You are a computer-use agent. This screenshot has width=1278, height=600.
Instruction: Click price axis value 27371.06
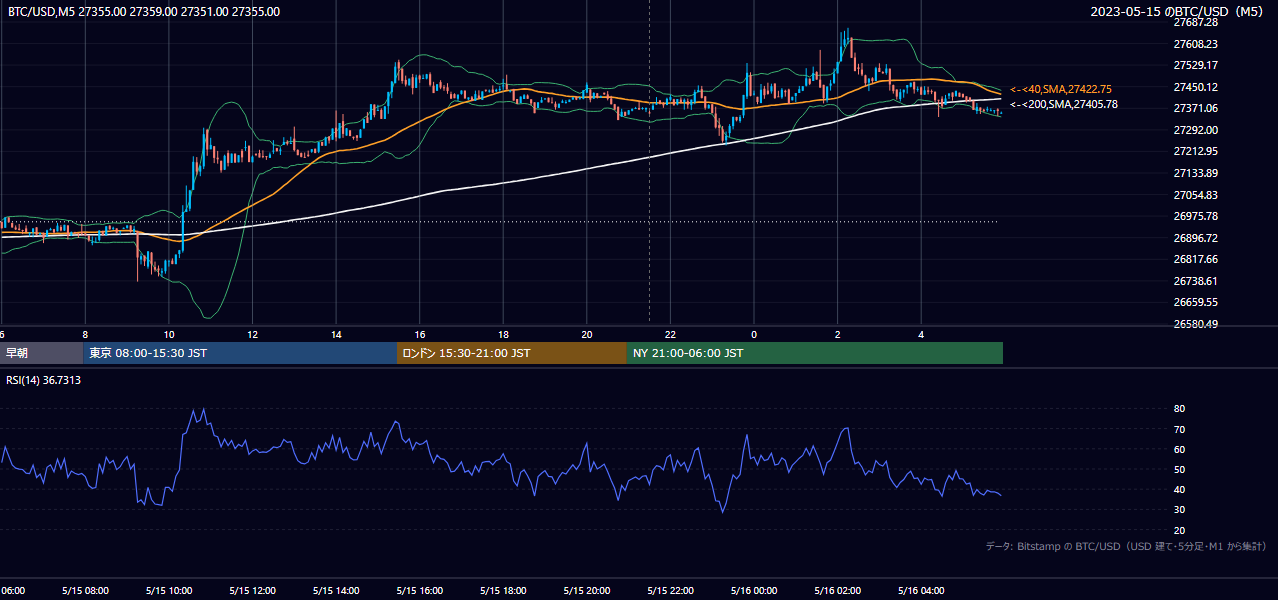click(1195, 108)
